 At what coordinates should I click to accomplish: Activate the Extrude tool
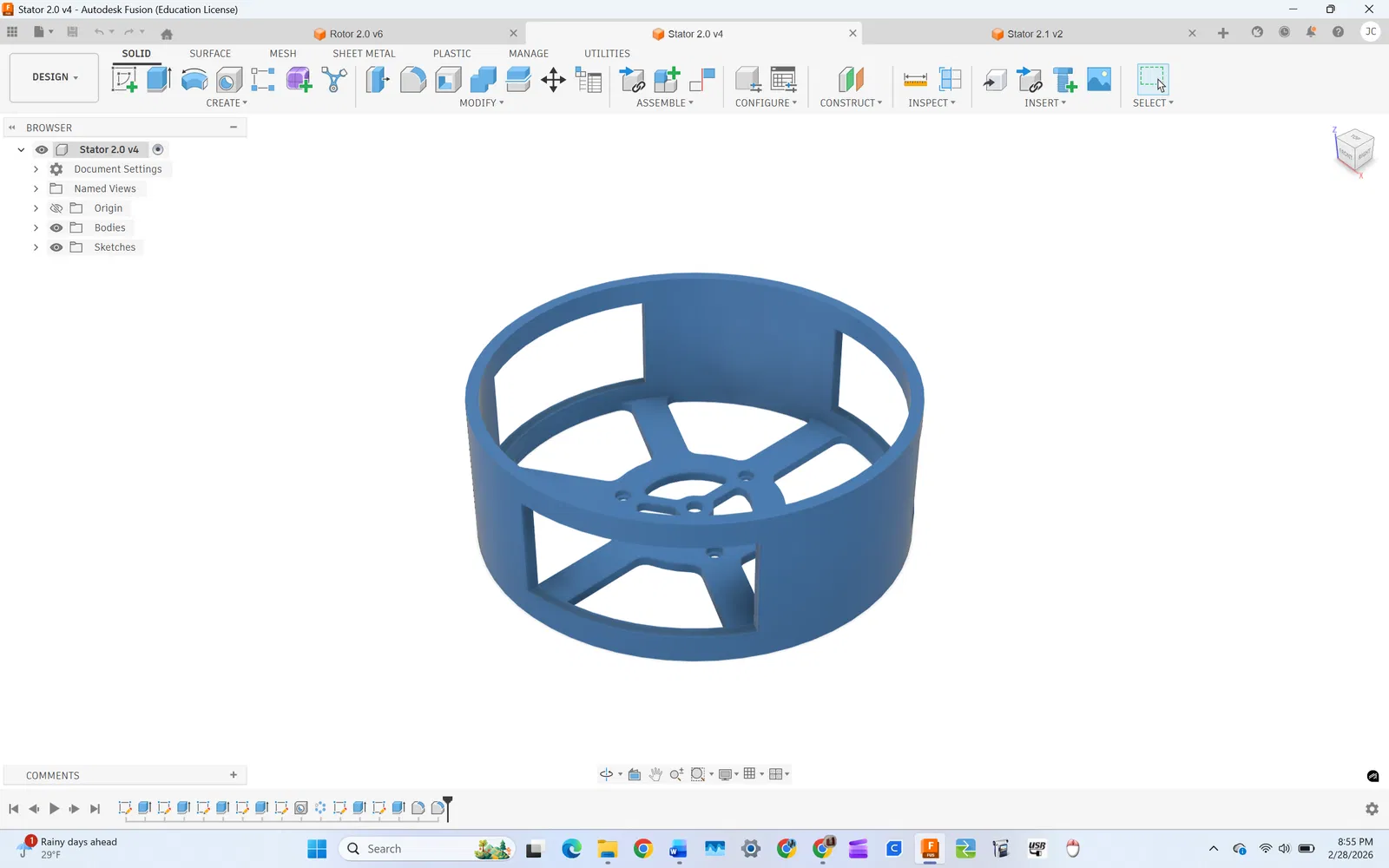click(x=159, y=80)
